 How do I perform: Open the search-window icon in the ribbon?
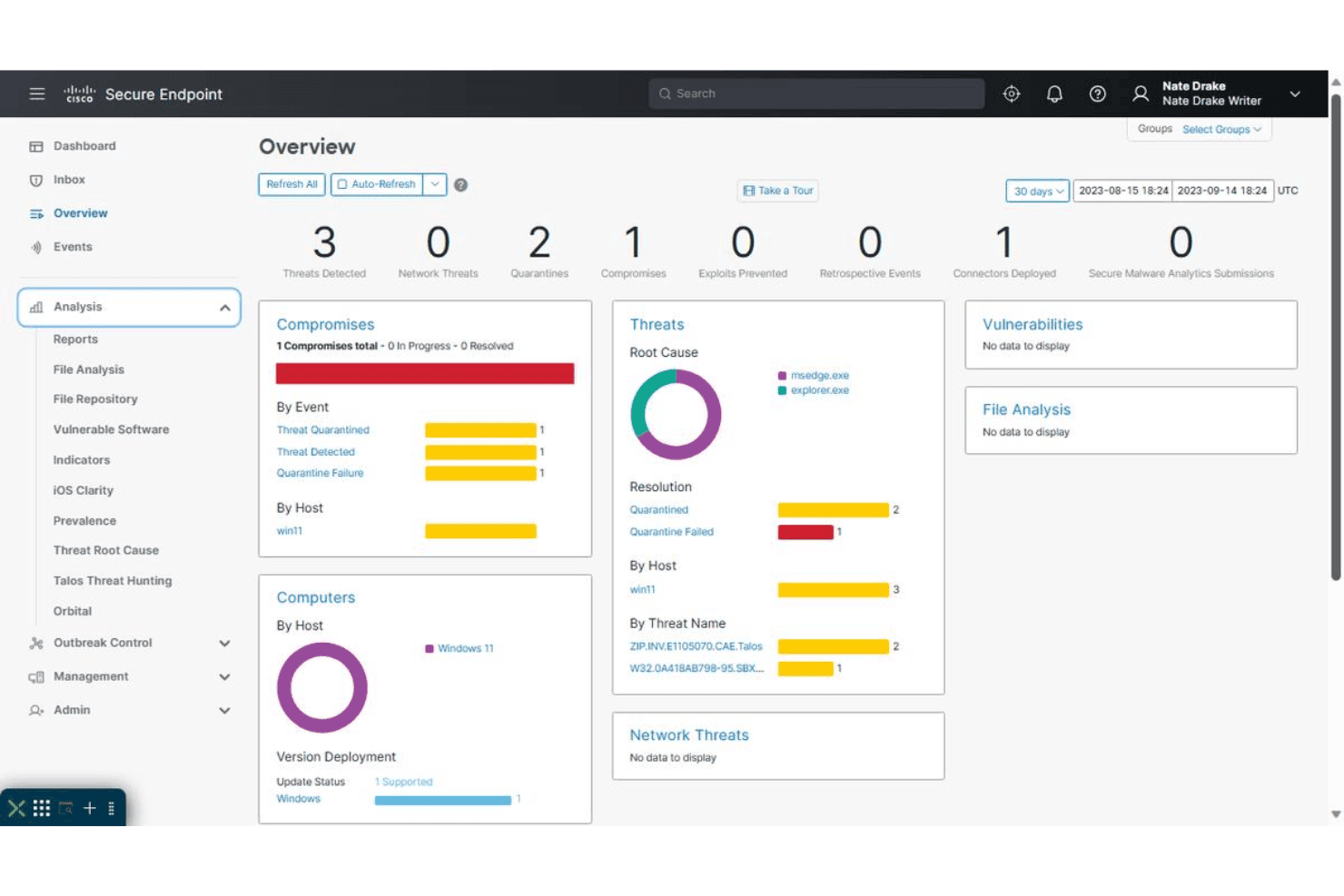pos(65,808)
